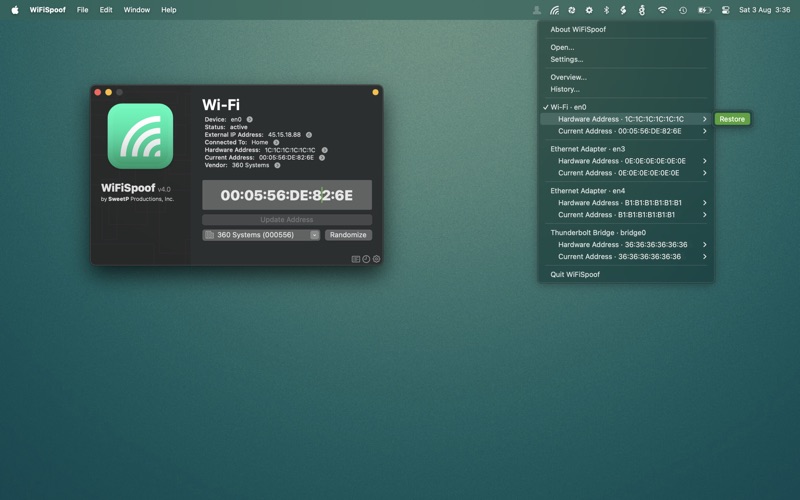Screen dimensions: 800x500
Task: Click the gear icon in the menu bar
Action: (x=589, y=10)
